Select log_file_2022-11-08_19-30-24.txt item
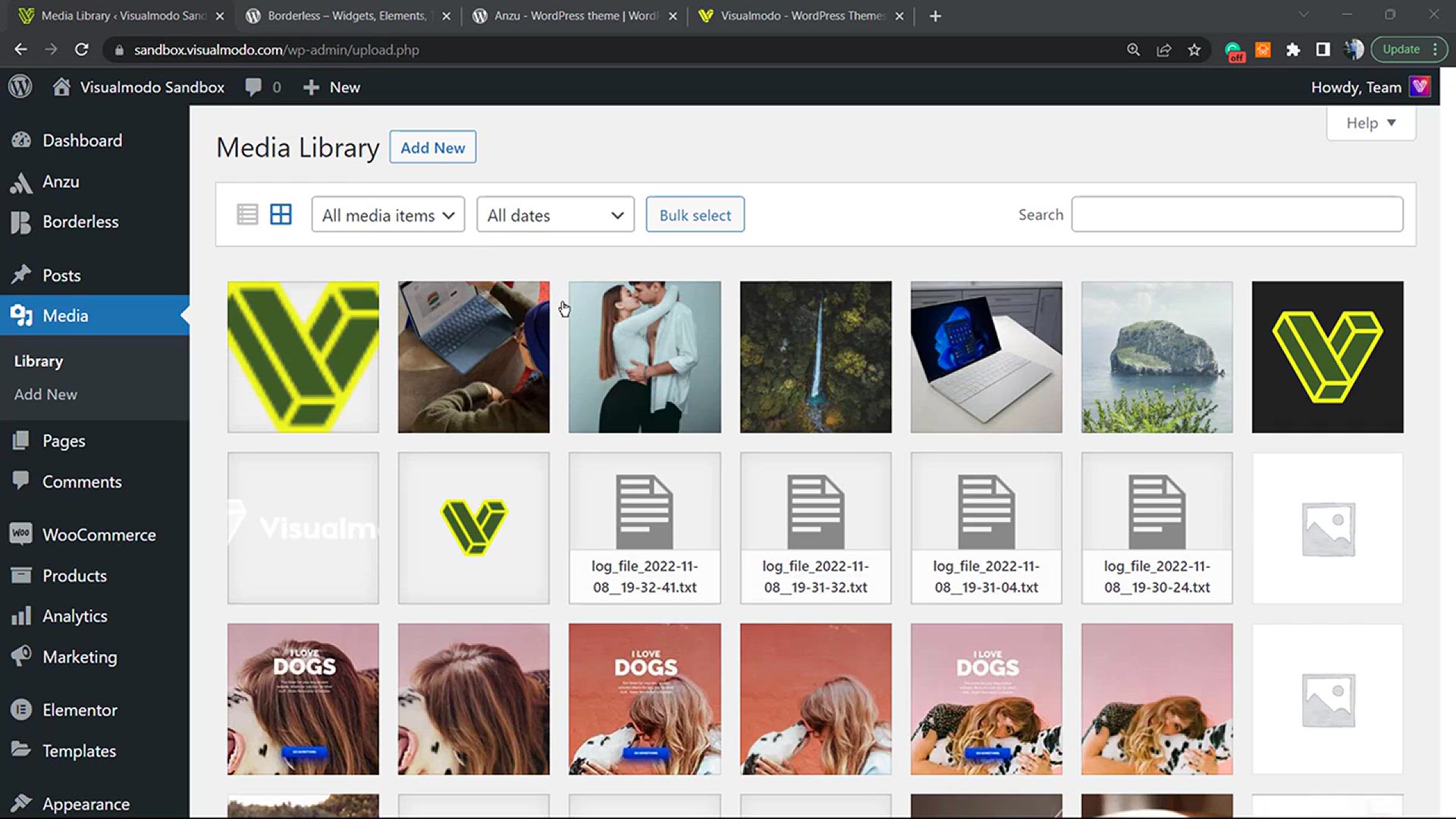The image size is (1456, 819). (1157, 528)
